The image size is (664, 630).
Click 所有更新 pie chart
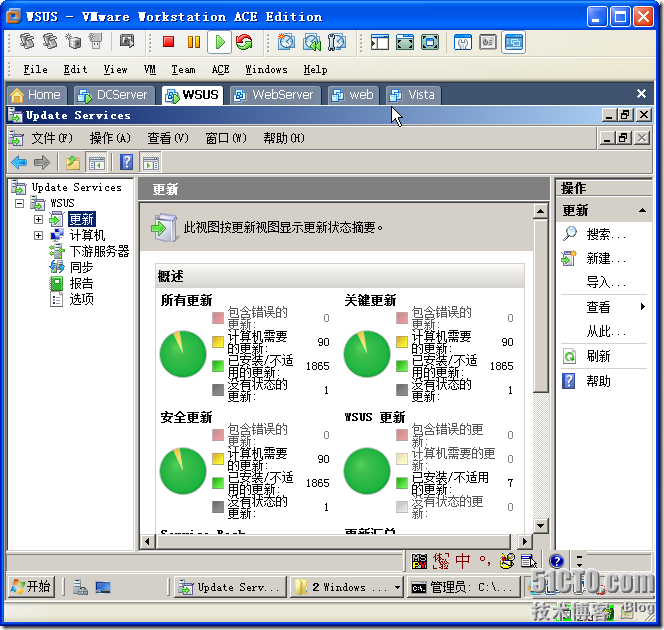tap(183, 354)
